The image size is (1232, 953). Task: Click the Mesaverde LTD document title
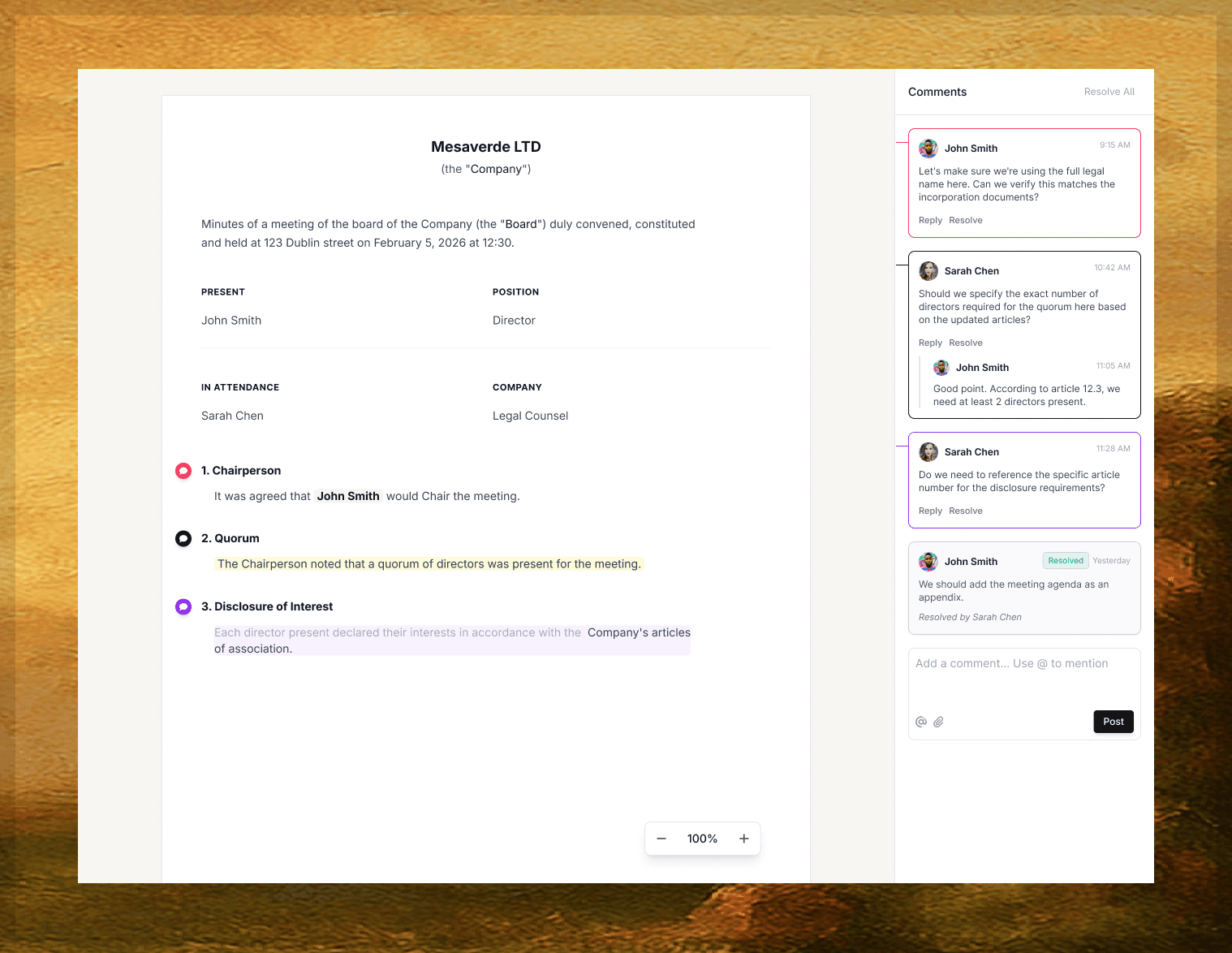pos(486,147)
